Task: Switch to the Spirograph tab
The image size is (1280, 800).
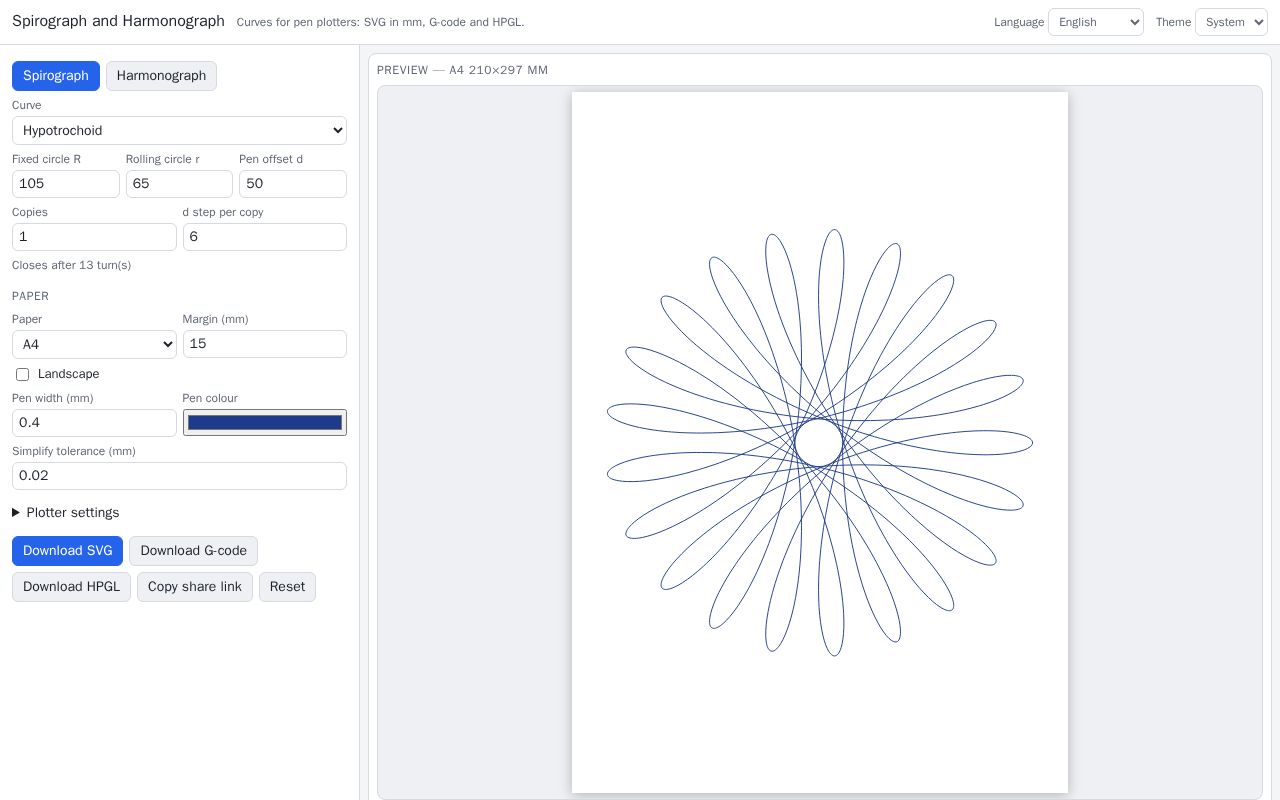Action: tap(56, 76)
